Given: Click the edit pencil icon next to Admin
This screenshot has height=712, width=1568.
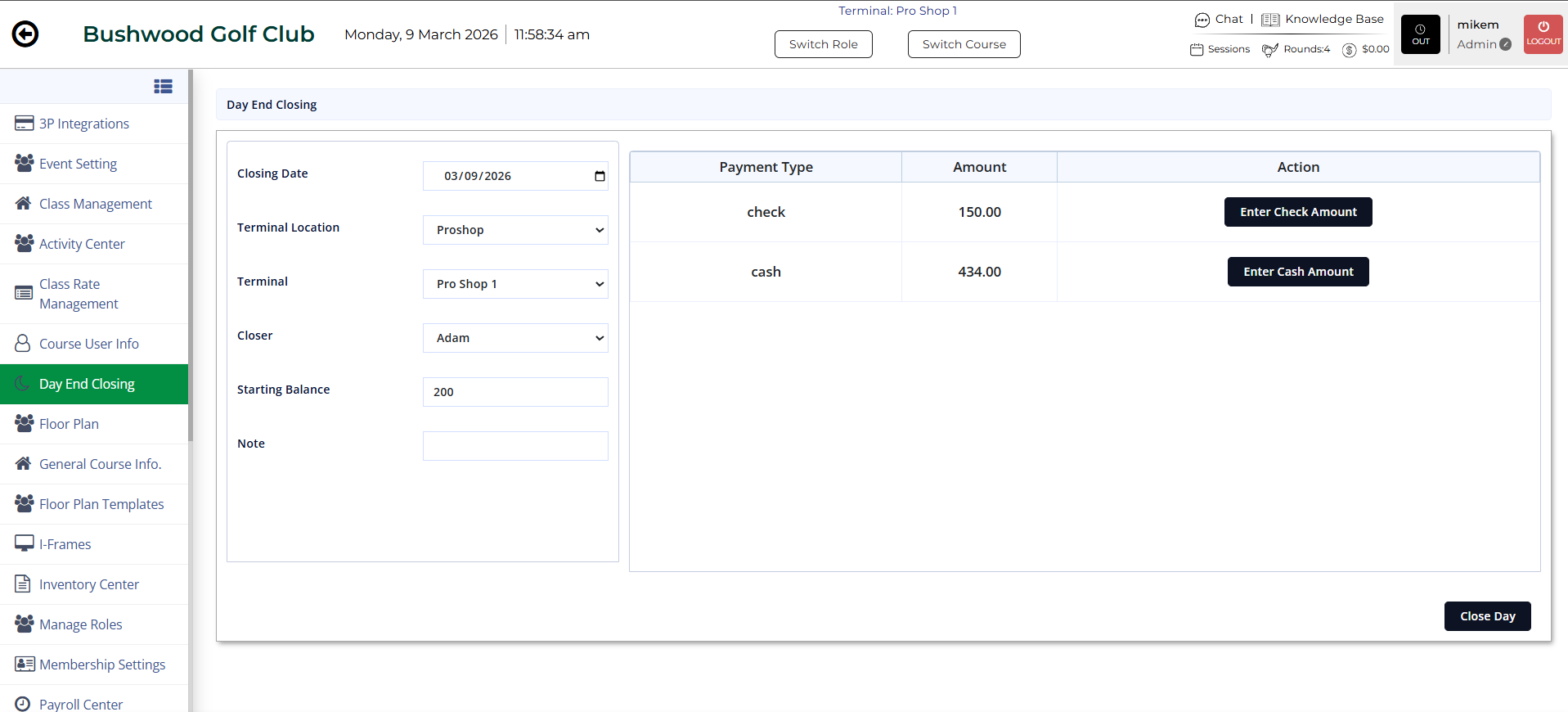Looking at the screenshot, I should coord(1506,44).
